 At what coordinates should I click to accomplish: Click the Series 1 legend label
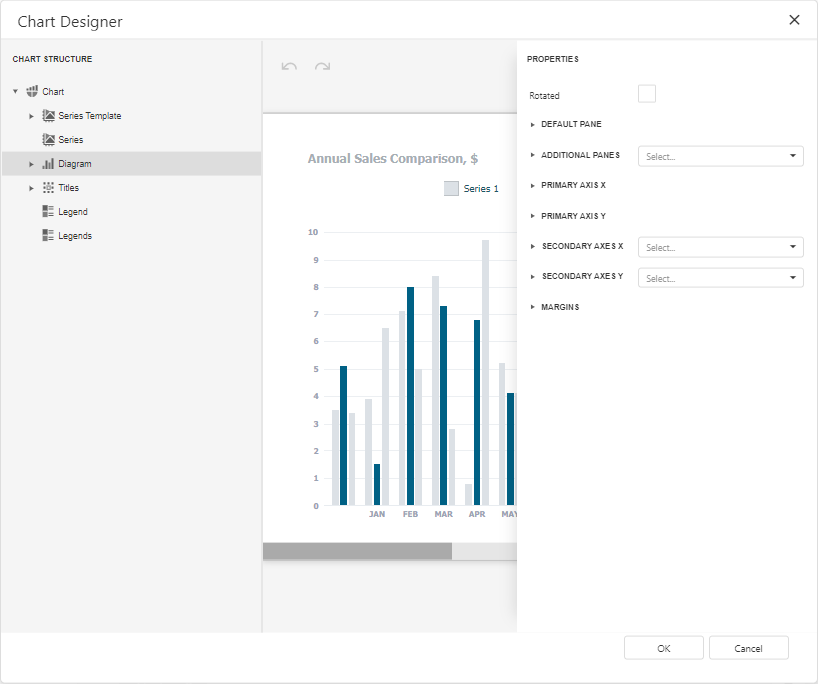(x=481, y=189)
